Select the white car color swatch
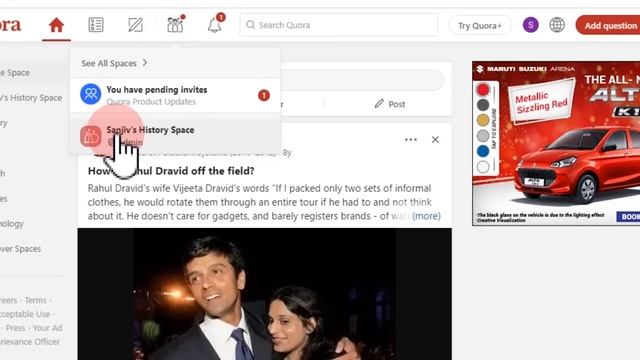Viewport: 640px width, 360px height. [x=483, y=167]
